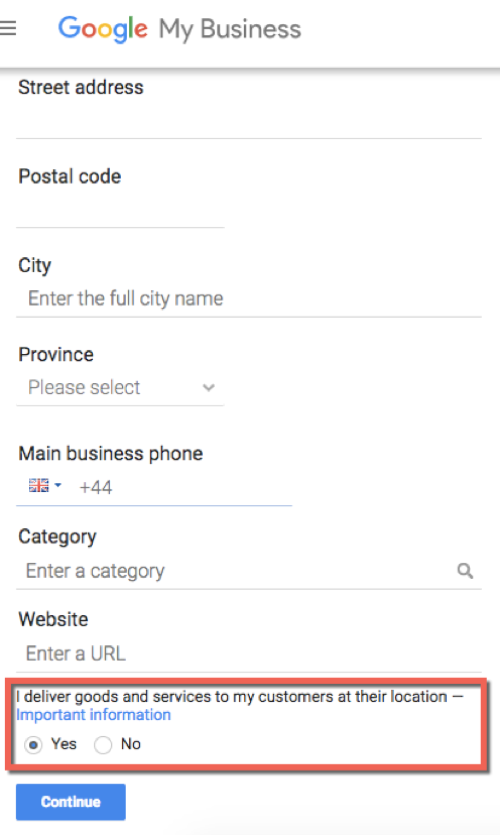Expand the Province chevron arrow
500x835 pixels.
point(209,388)
